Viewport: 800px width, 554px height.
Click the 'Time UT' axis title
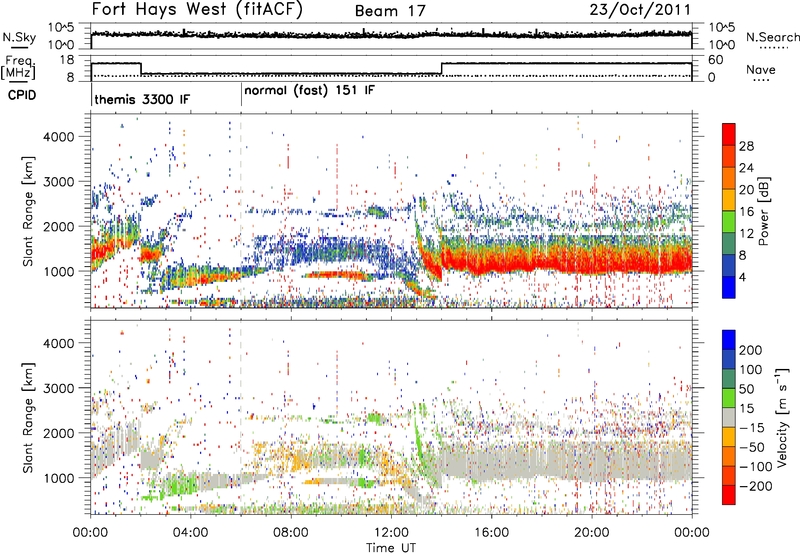(x=391, y=548)
